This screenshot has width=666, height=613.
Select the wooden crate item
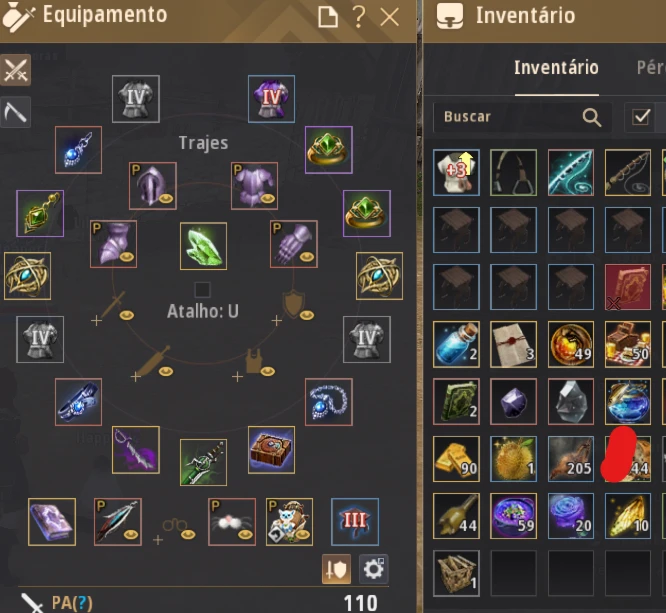tap(456, 573)
